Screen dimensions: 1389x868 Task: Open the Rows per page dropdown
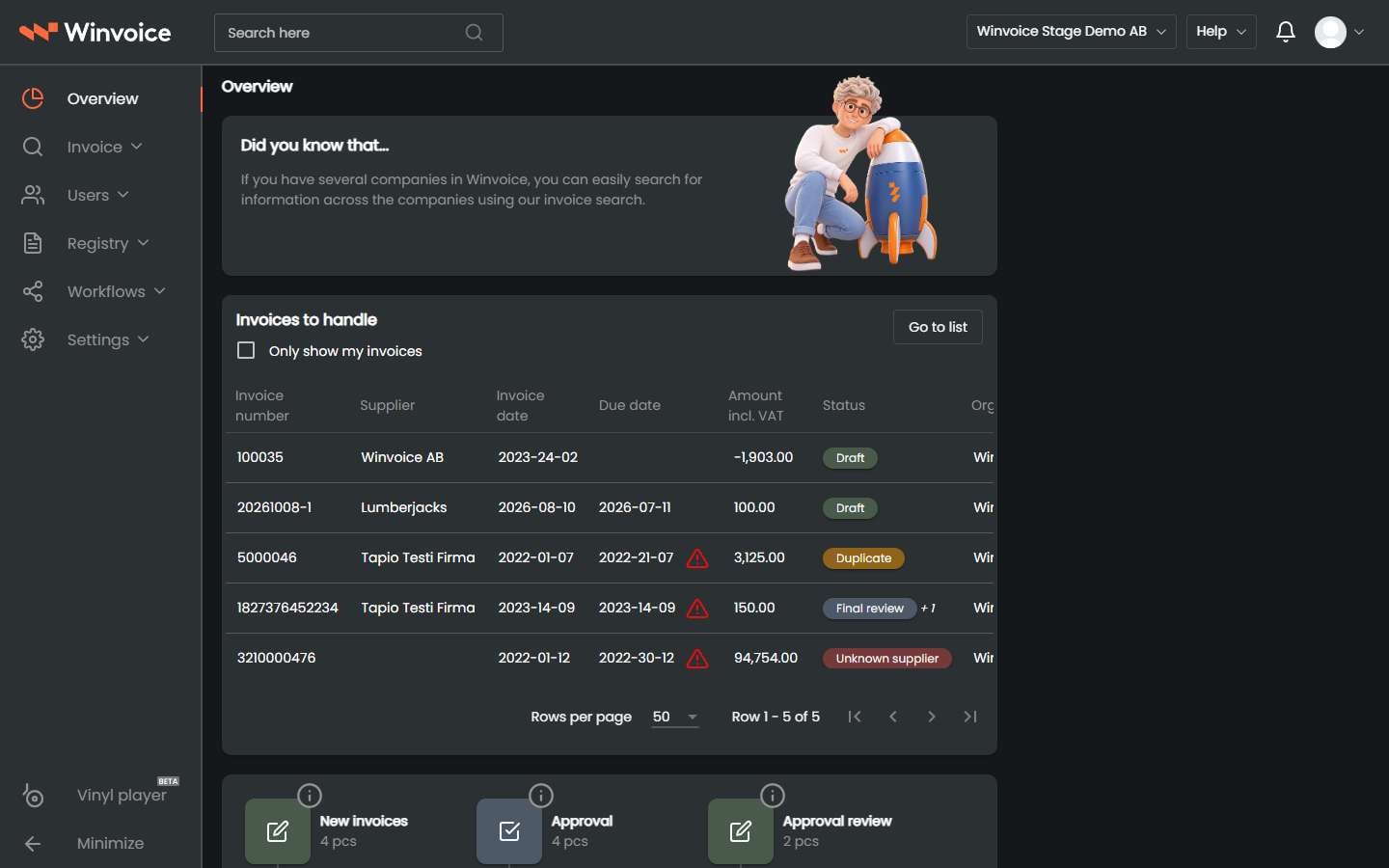675,717
